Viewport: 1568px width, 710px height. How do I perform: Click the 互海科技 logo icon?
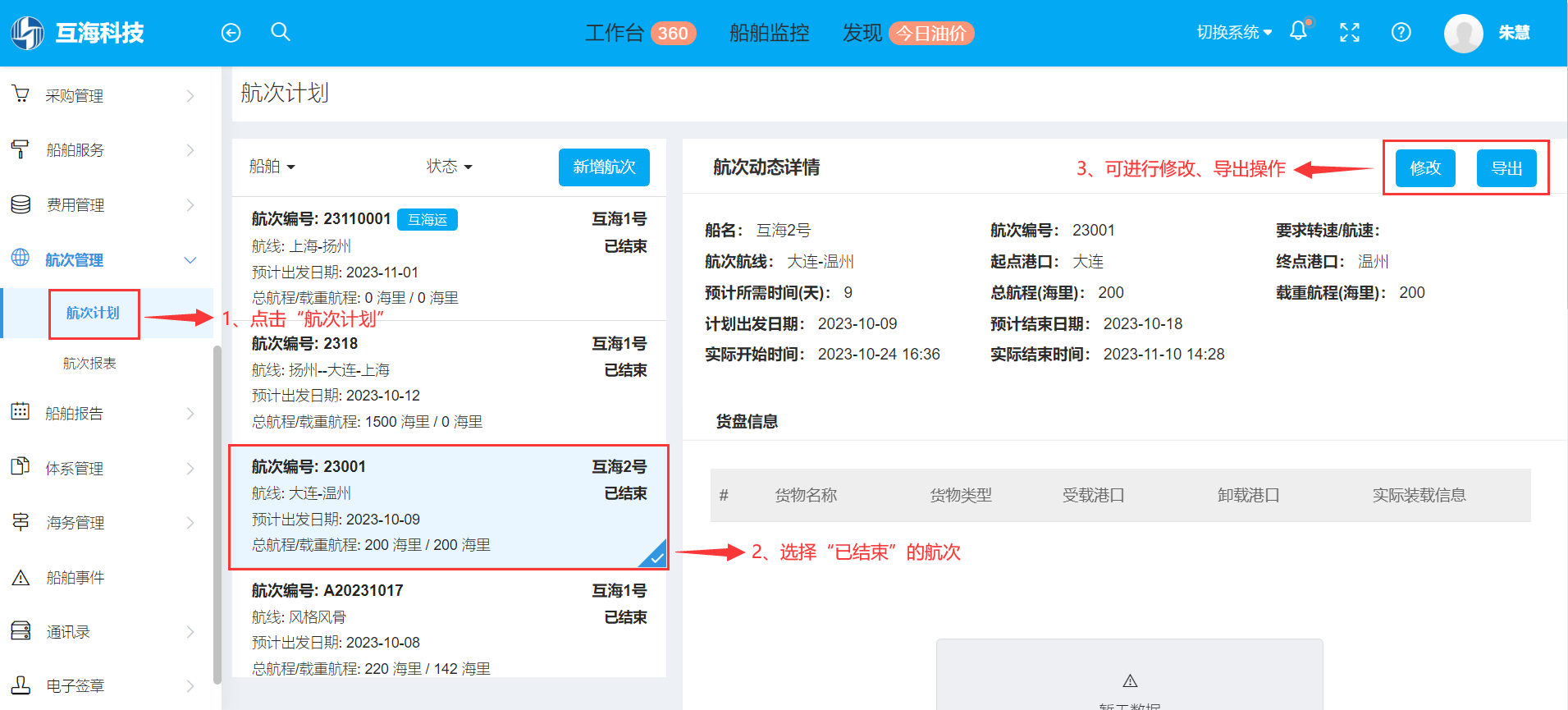(x=27, y=33)
